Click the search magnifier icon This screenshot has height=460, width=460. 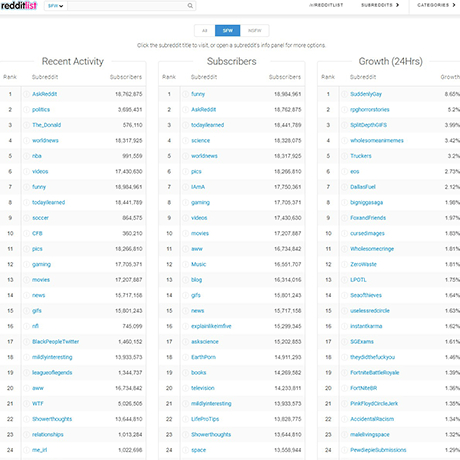190,6
